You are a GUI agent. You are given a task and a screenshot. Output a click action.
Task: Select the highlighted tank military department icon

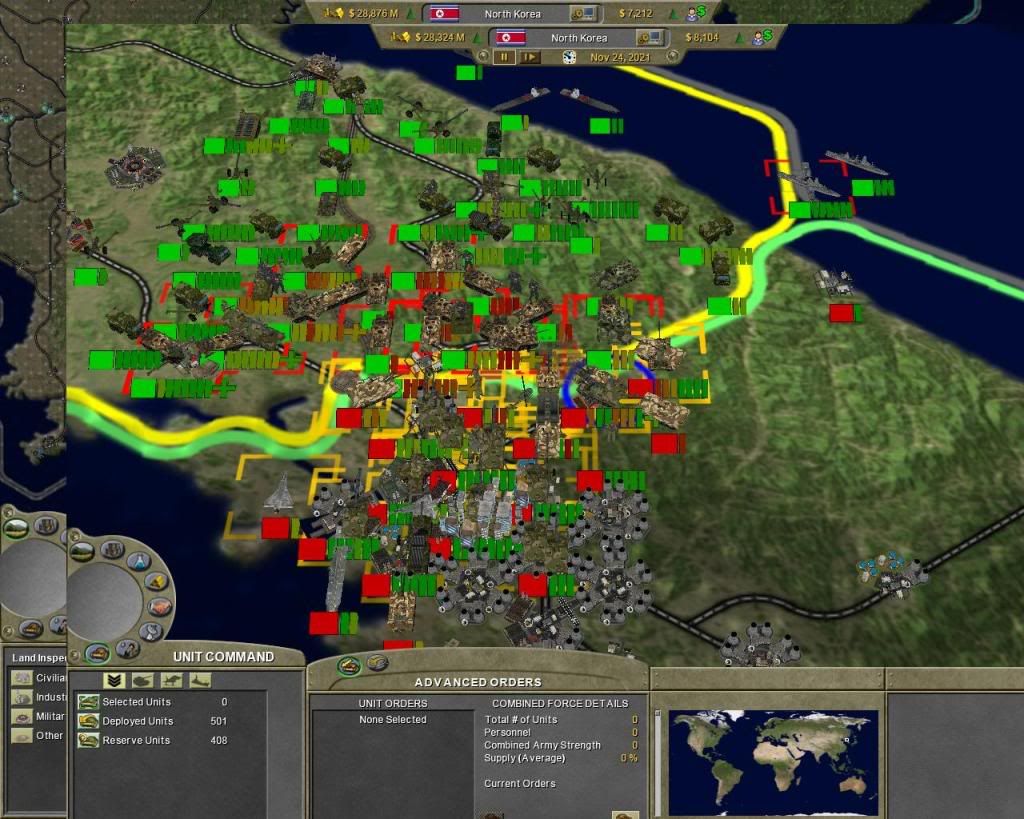(97, 652)
